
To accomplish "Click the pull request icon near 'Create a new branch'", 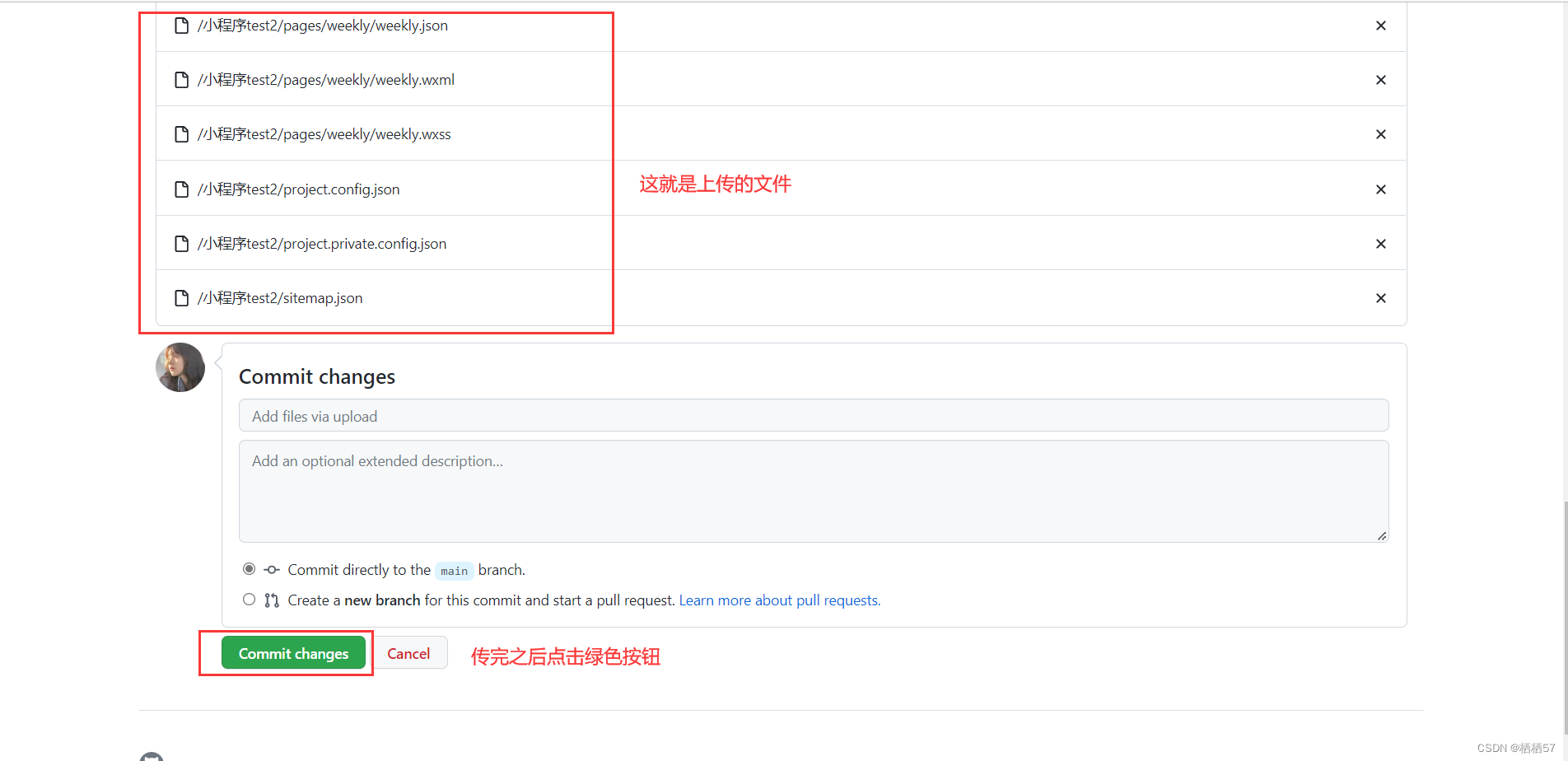I will click(272, 600).
